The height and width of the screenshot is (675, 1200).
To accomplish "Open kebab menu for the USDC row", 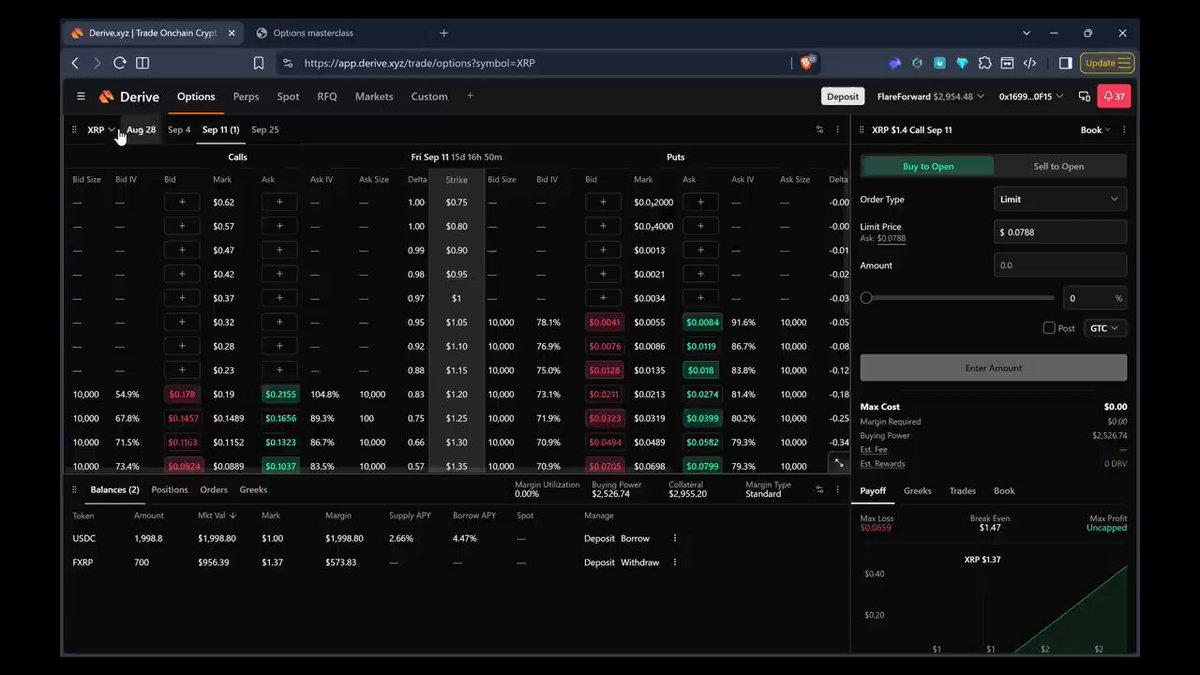I will [674, 538].
